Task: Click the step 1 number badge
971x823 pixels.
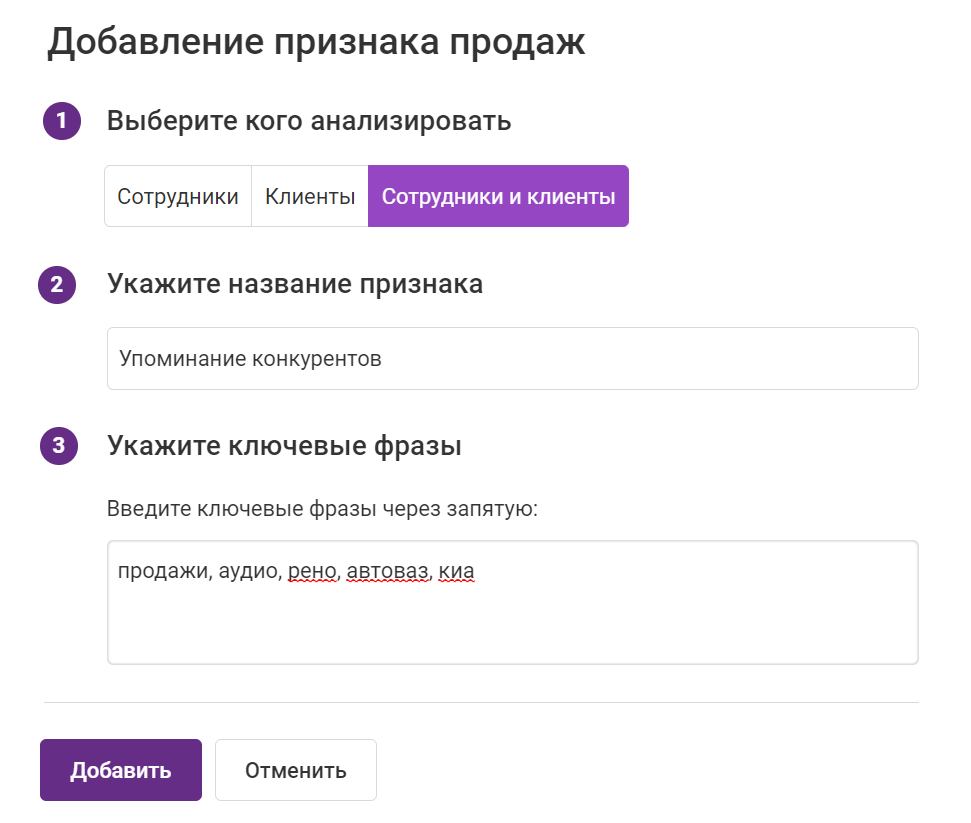Action: point(62,122)
